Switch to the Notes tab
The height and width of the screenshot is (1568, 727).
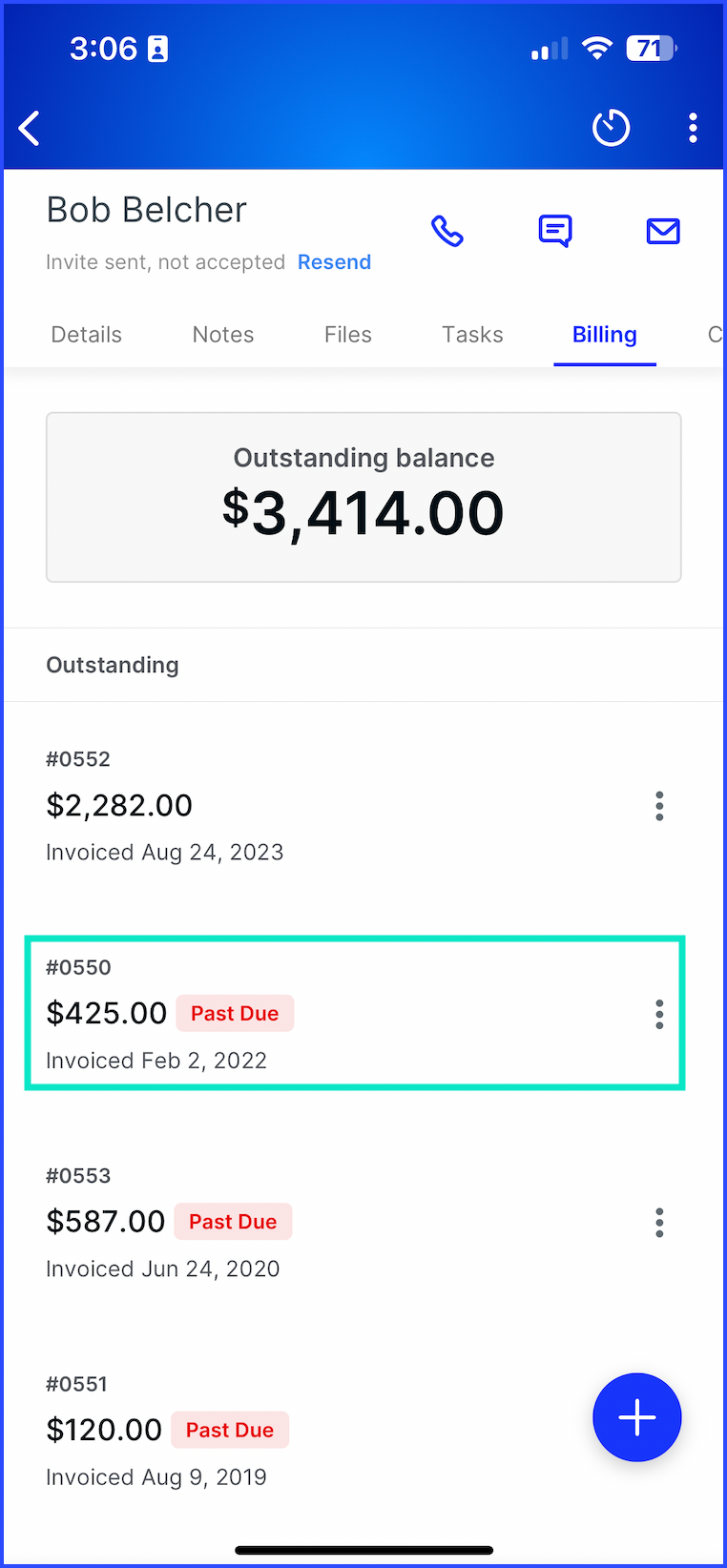pos(223,335)
